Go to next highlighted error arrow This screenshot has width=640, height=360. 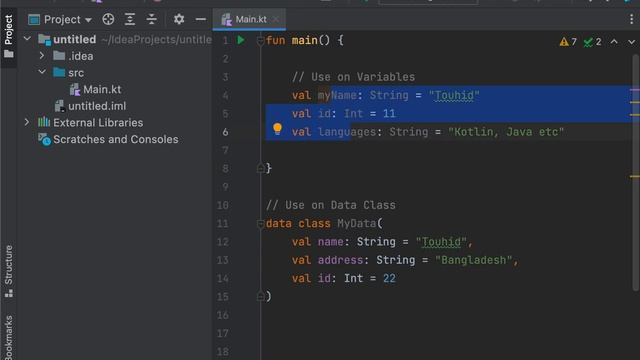[x=631, y=42]
